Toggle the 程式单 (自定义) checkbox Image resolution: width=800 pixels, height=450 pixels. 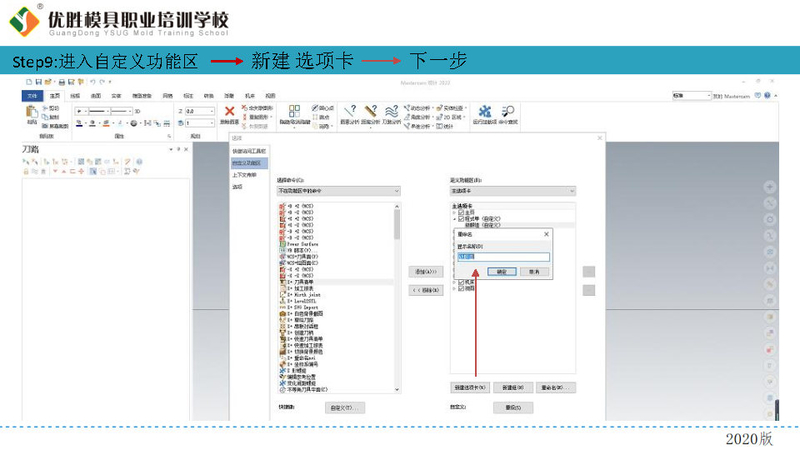(461, 219)
